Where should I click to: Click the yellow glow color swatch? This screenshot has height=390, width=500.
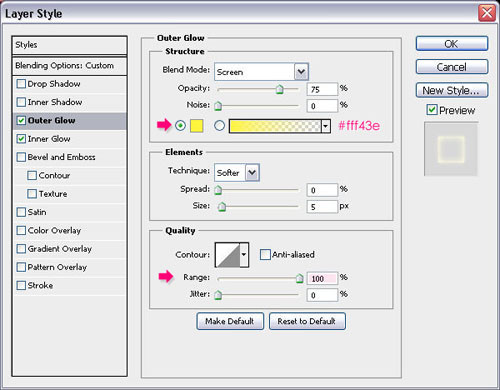(x=196, y=126)
